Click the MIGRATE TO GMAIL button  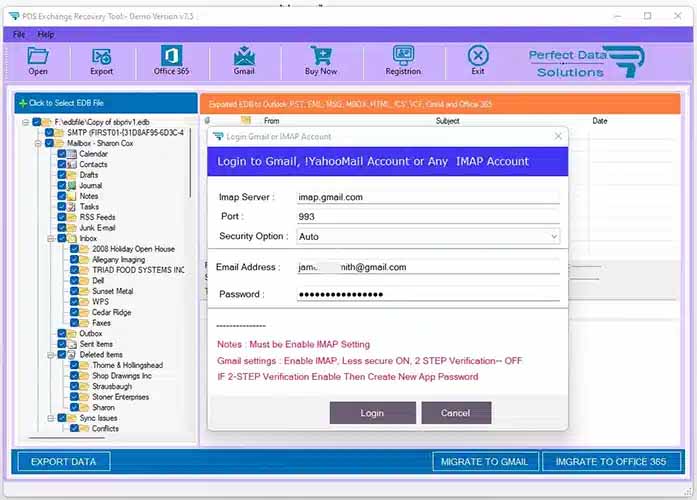pos(485,462)
